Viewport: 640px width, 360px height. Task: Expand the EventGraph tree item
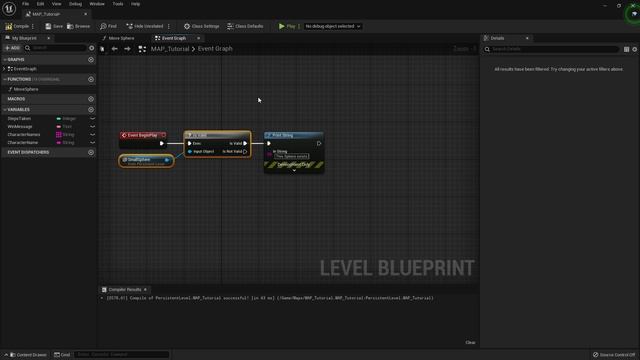click(x=4, y=69)
